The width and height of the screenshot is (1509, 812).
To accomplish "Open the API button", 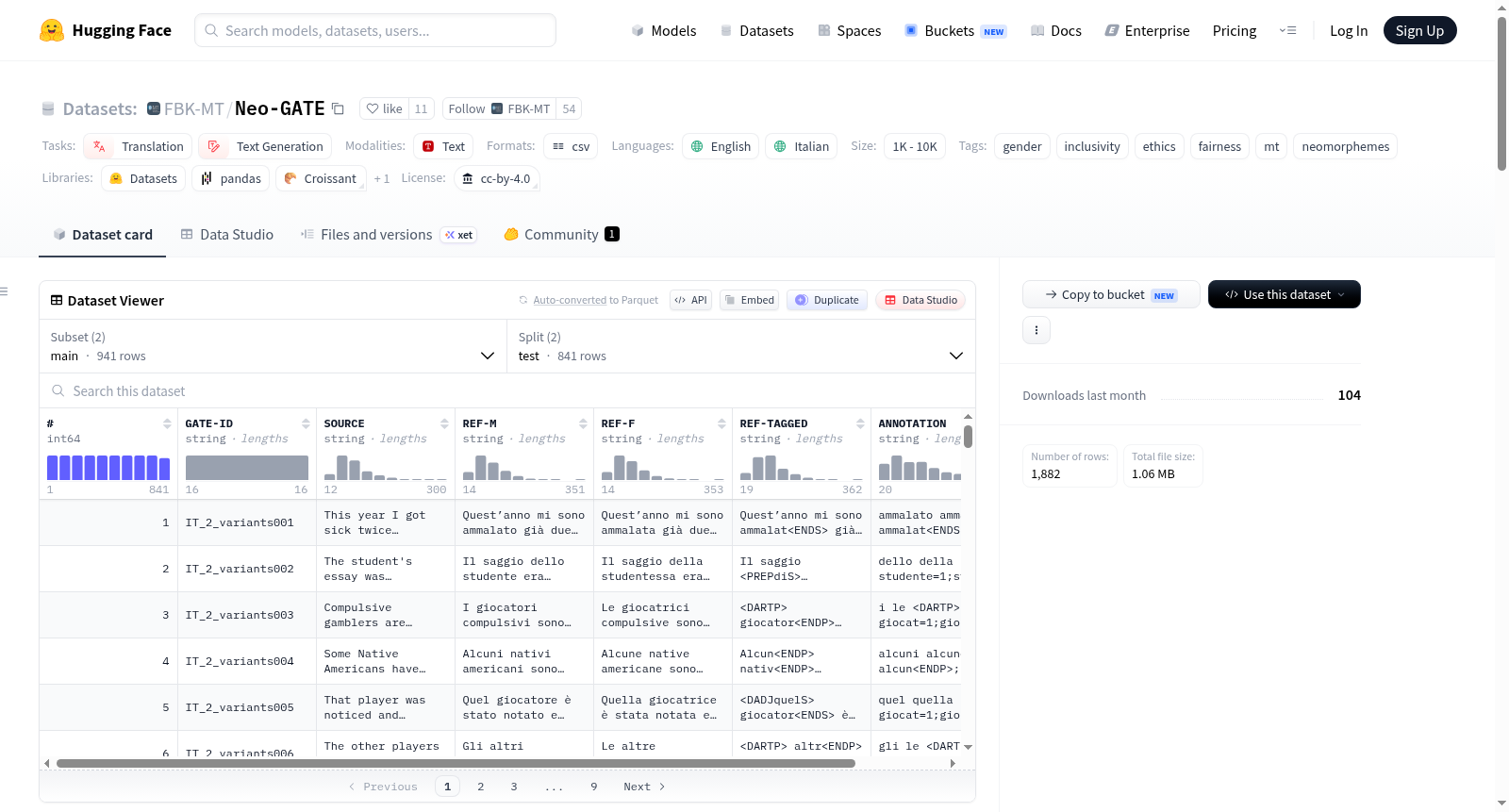I will (690, 300).
